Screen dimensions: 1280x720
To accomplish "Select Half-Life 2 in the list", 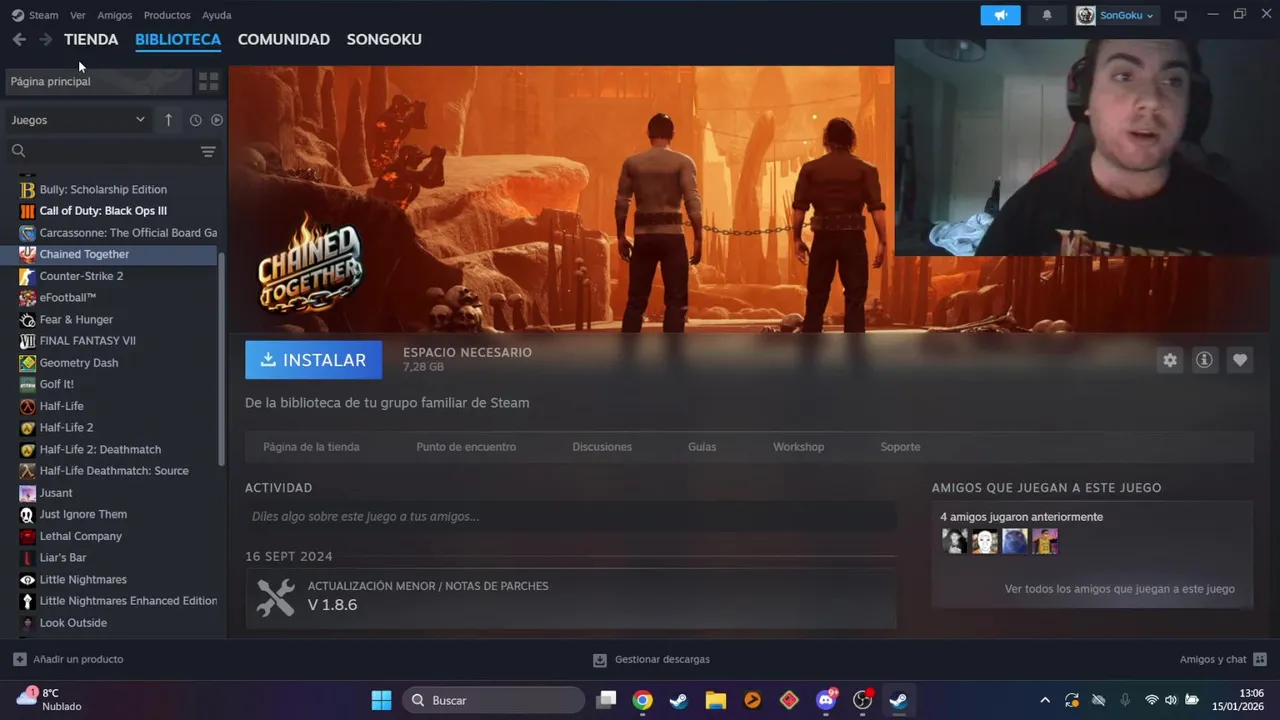I will pos(111,428).
